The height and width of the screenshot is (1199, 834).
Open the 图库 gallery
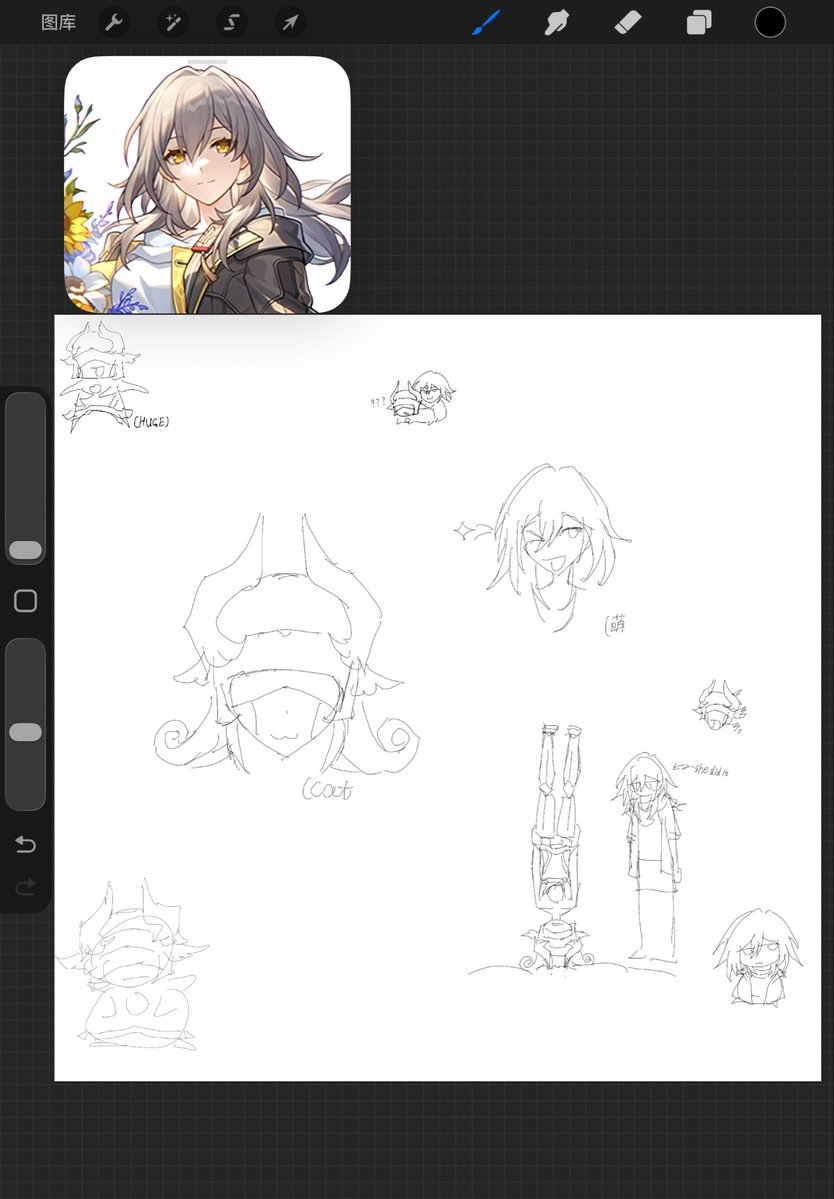coord(58,22)
